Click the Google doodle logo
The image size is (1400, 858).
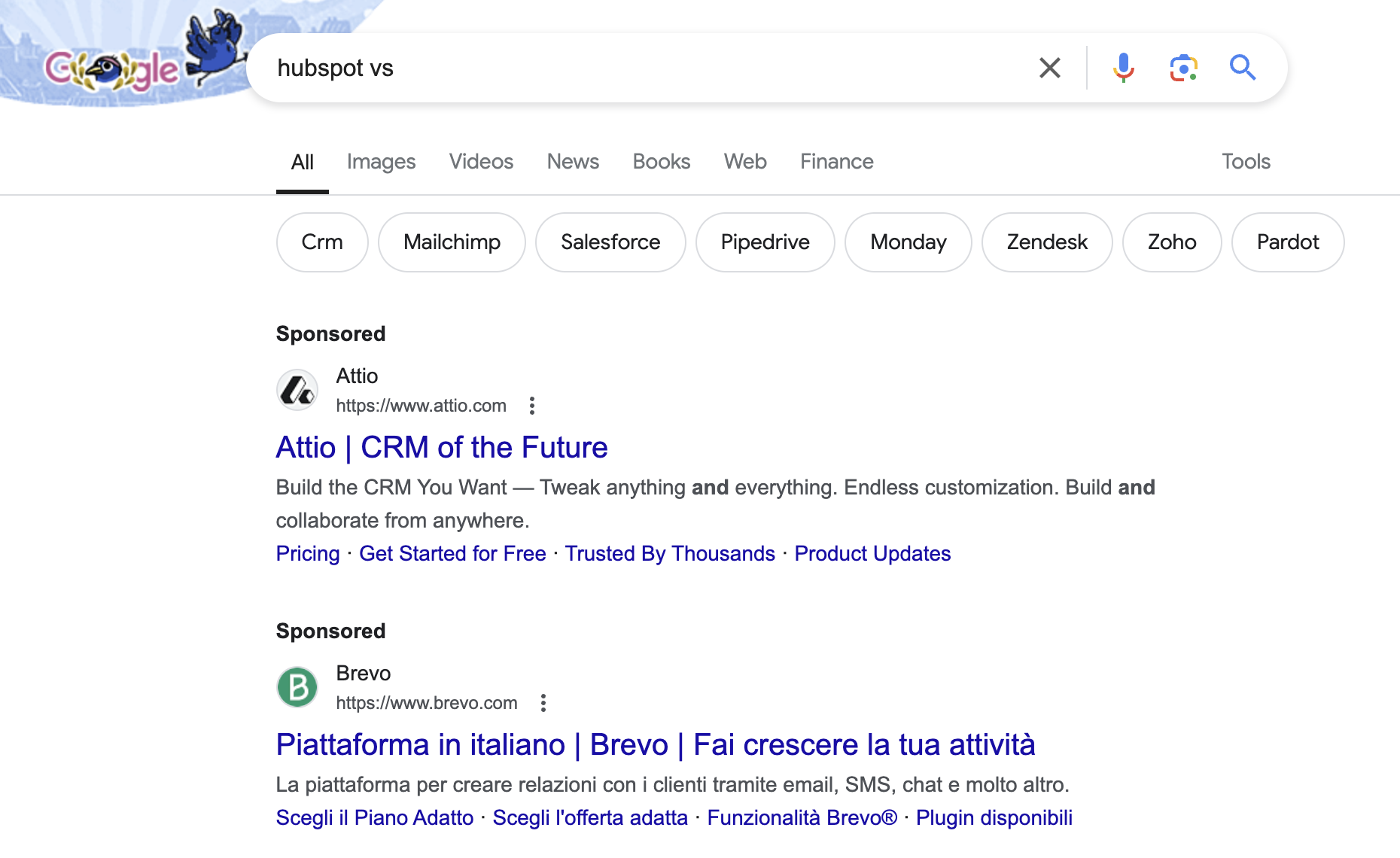pyautogui.click(x=111, y=68)
